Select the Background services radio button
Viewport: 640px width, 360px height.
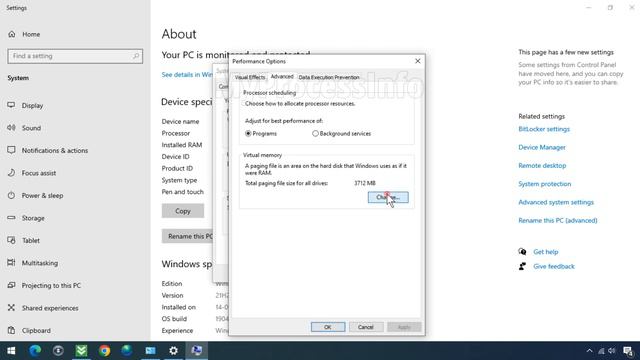[x=315, y=133]
